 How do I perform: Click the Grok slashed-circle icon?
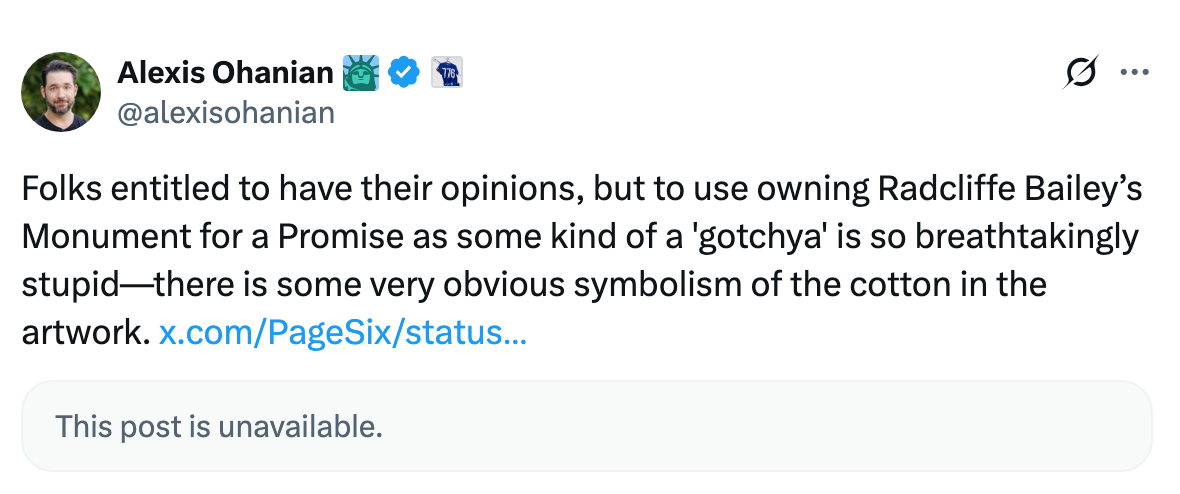click(1081, 73)
